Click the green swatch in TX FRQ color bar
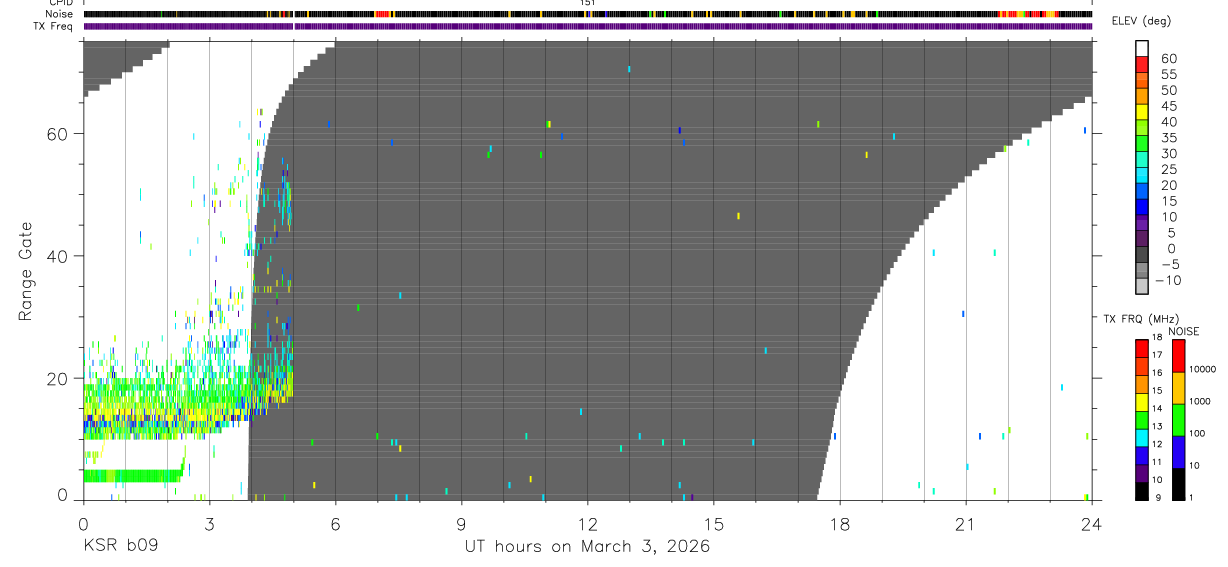Screen dimensions: 1228x567 click(x=1142, y=420)
